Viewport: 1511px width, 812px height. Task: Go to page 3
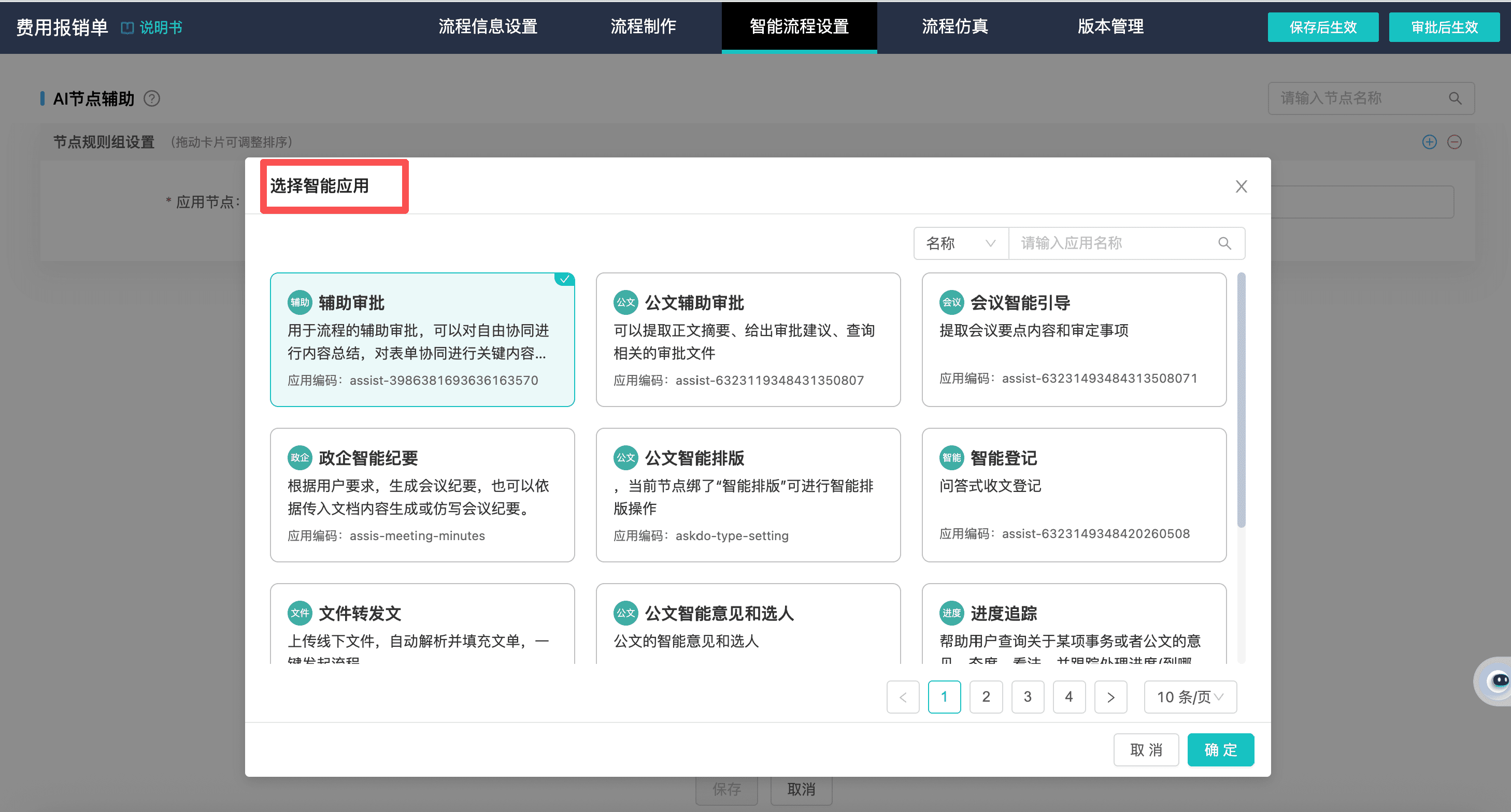pyautogui.click(x=1028, y=697)
